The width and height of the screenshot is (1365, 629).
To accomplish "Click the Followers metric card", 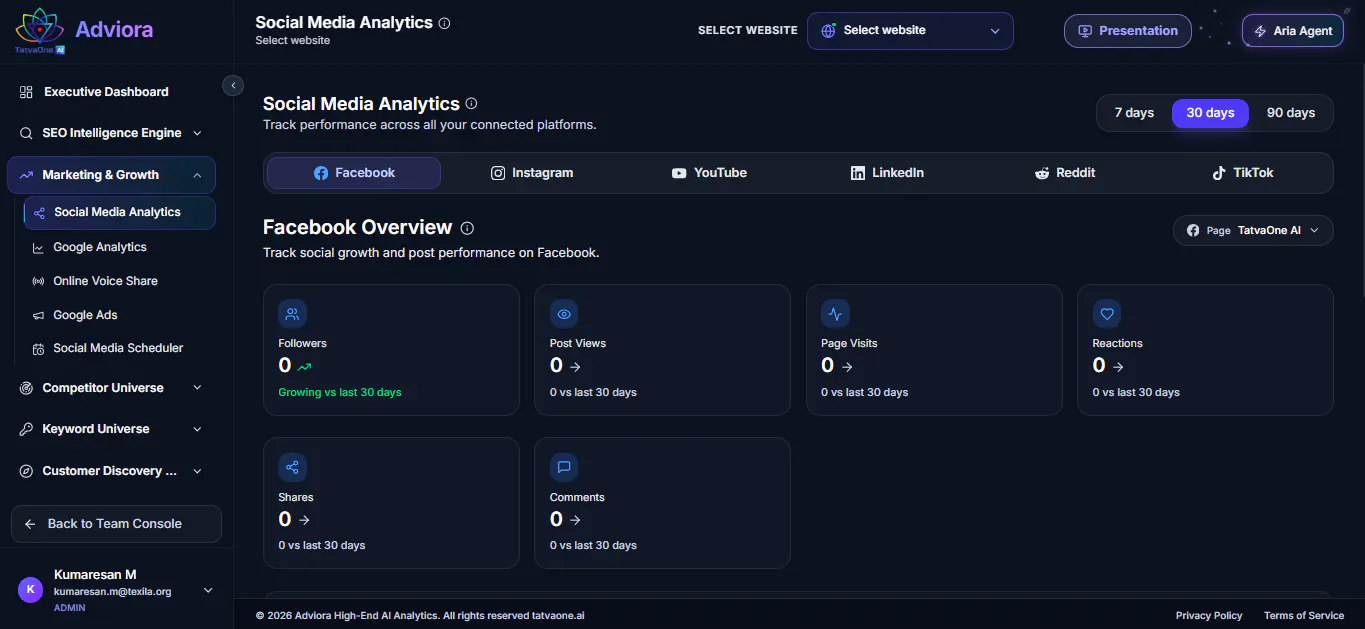I will coord(391,350).
